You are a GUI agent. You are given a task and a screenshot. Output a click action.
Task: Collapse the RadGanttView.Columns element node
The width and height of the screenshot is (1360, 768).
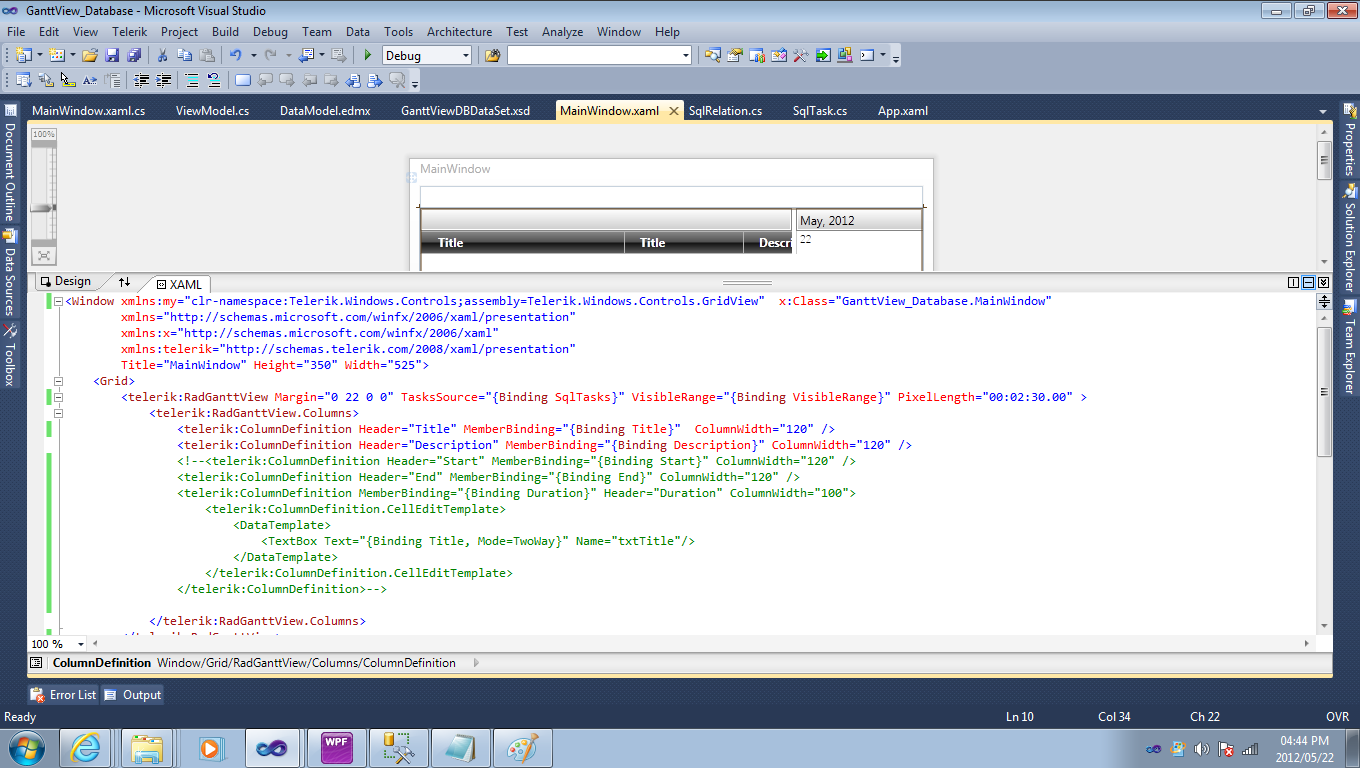tap(59, 413)
